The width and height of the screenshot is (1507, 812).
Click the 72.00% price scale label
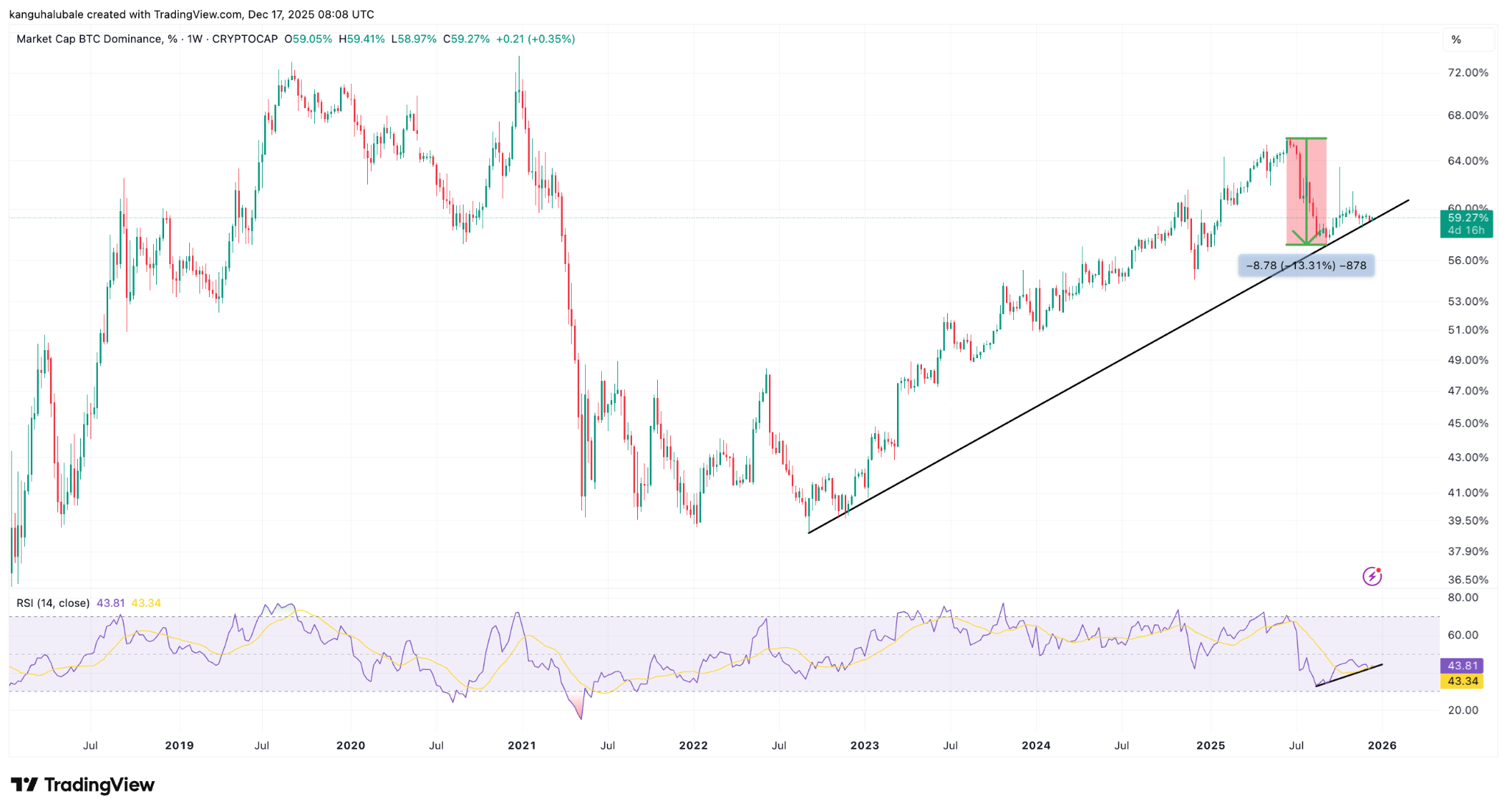1467,73
